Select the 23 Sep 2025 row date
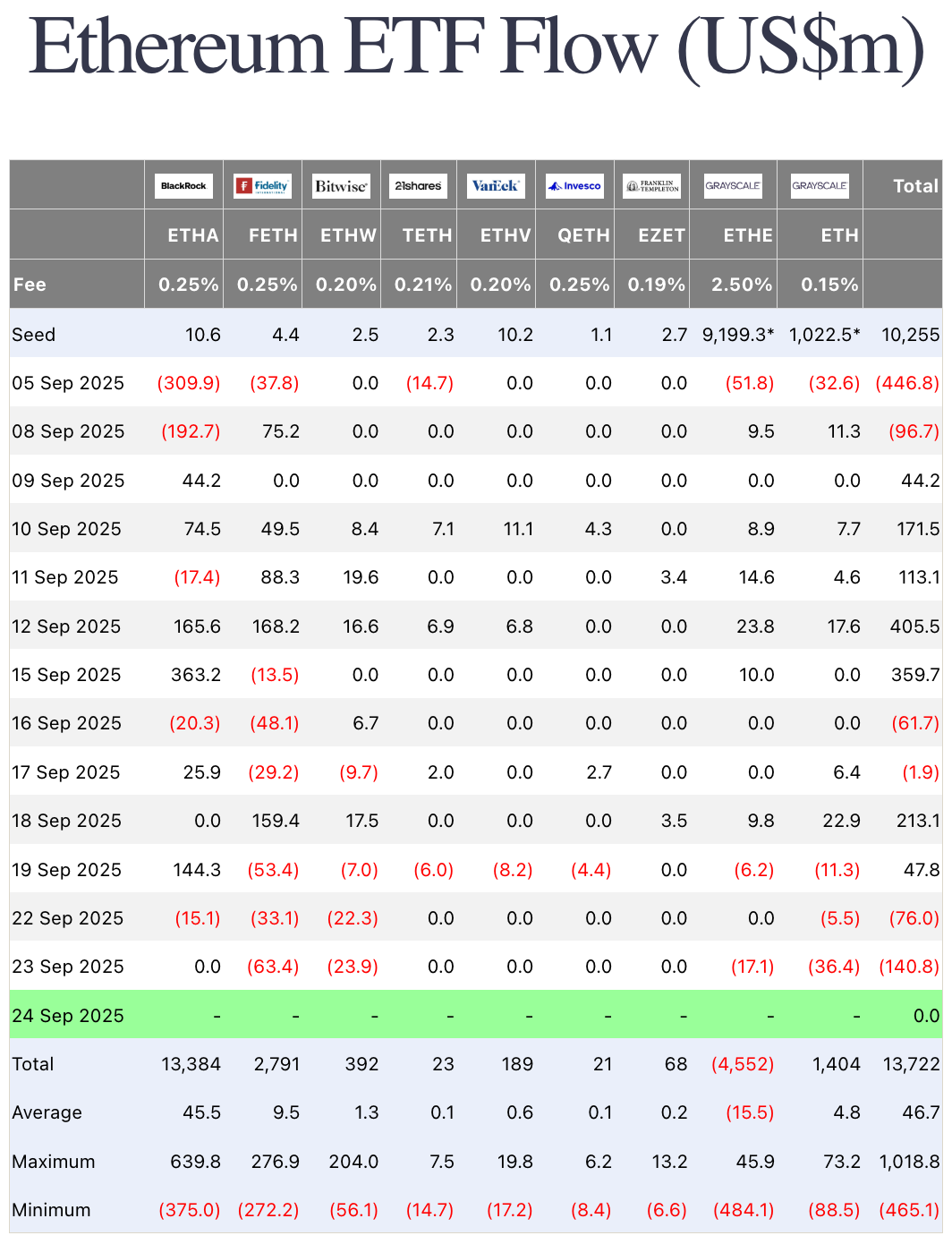 coord(68,967)
